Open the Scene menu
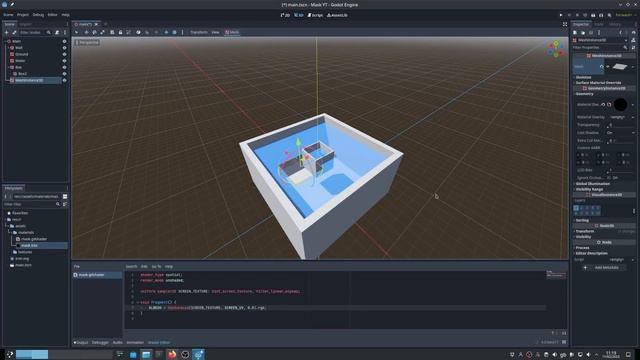 coord(8,15)
